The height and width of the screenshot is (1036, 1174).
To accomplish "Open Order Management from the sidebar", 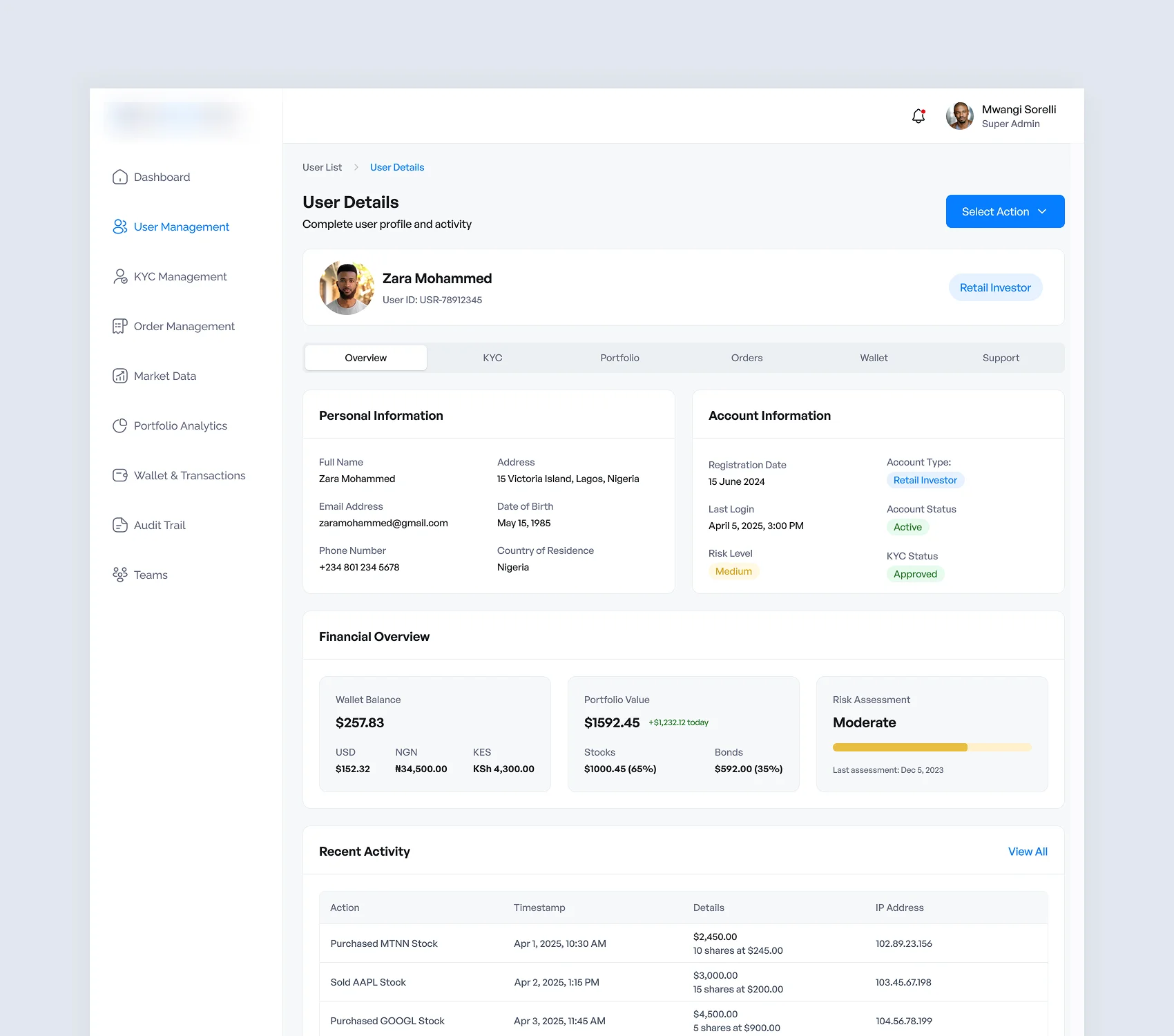I will point(184,326).
